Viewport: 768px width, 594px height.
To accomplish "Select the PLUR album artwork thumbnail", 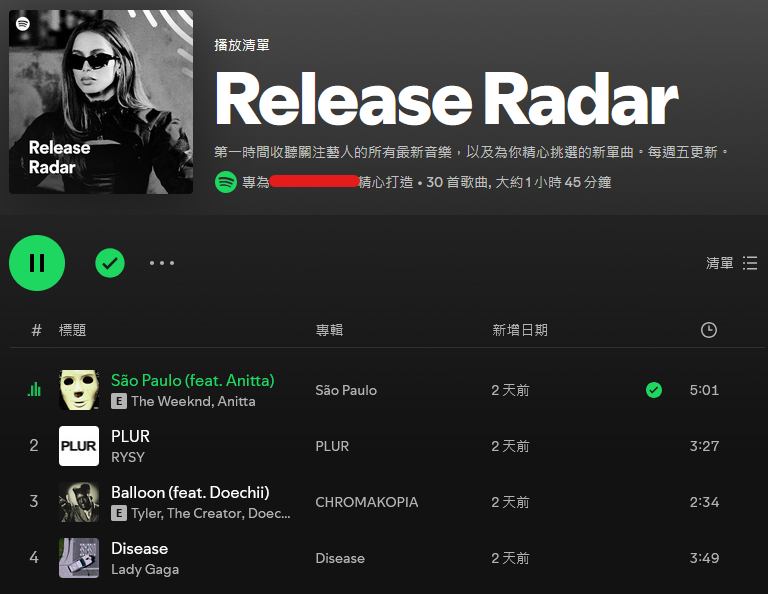I will 79,446.
